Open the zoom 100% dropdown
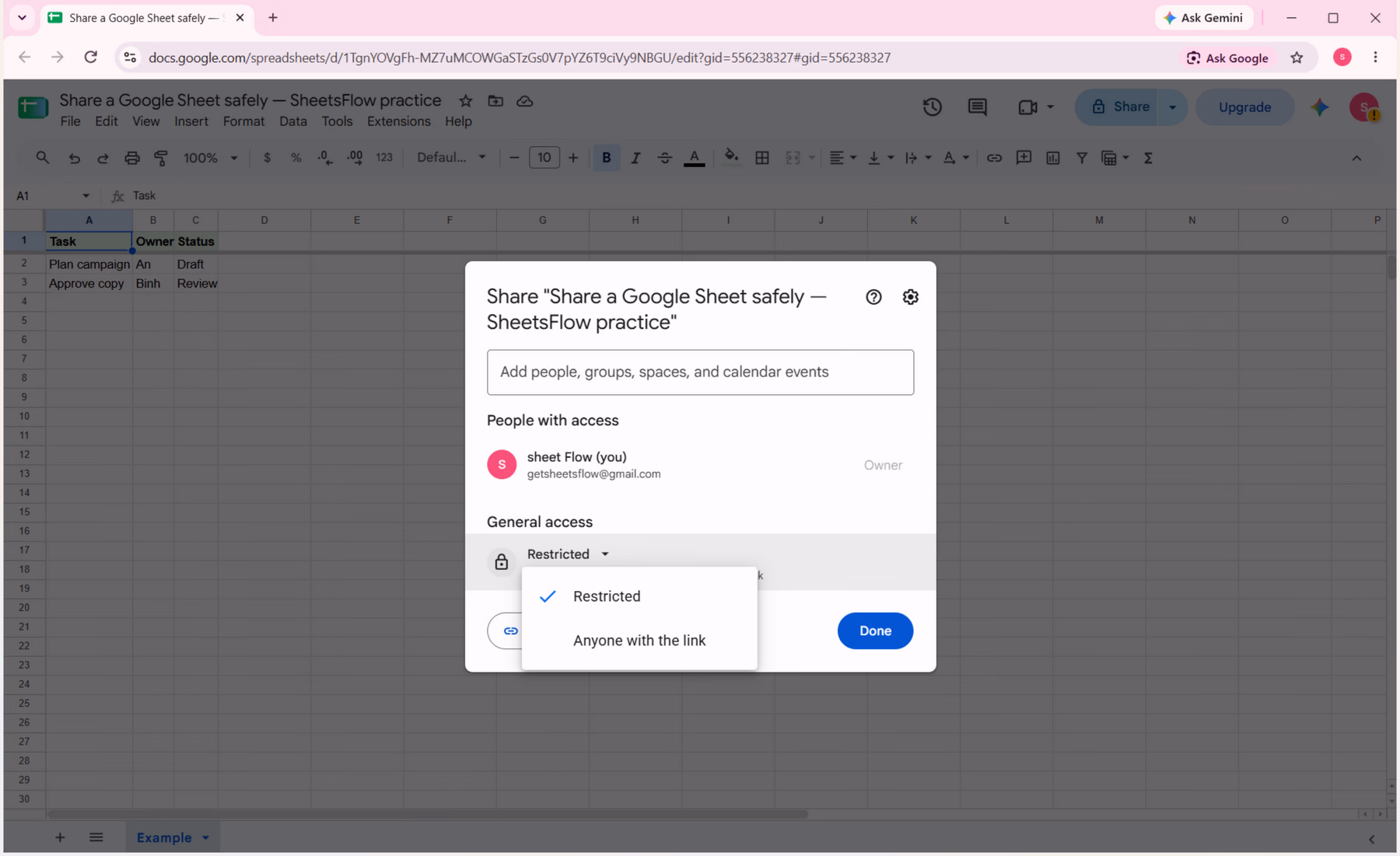 210,158
